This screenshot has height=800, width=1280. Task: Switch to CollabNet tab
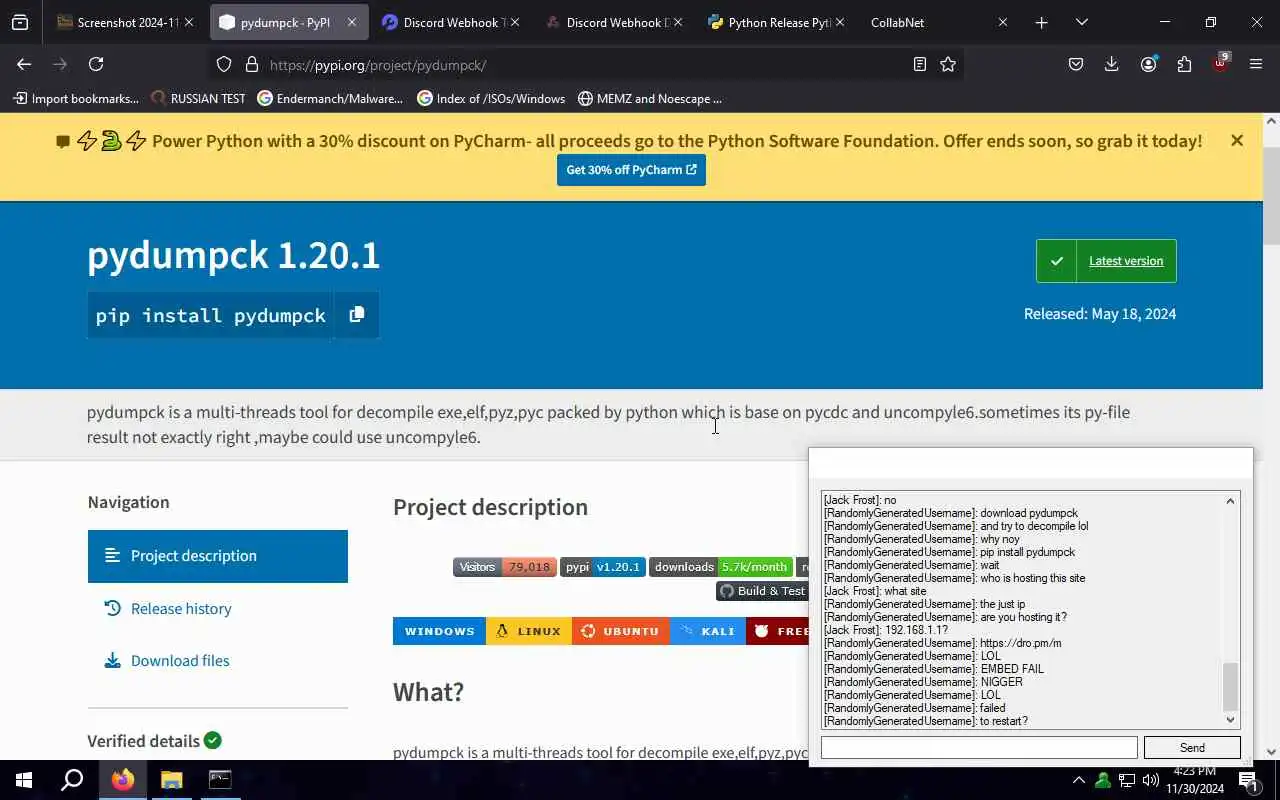pos(938,22)
